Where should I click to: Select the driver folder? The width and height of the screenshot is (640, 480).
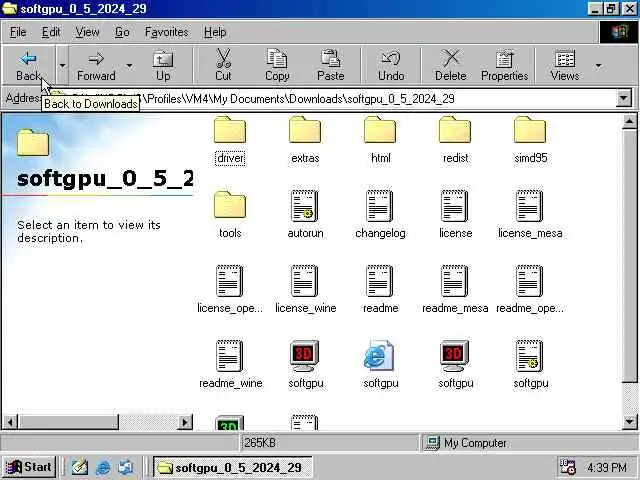pyautogui.click(x=230, y=140)
